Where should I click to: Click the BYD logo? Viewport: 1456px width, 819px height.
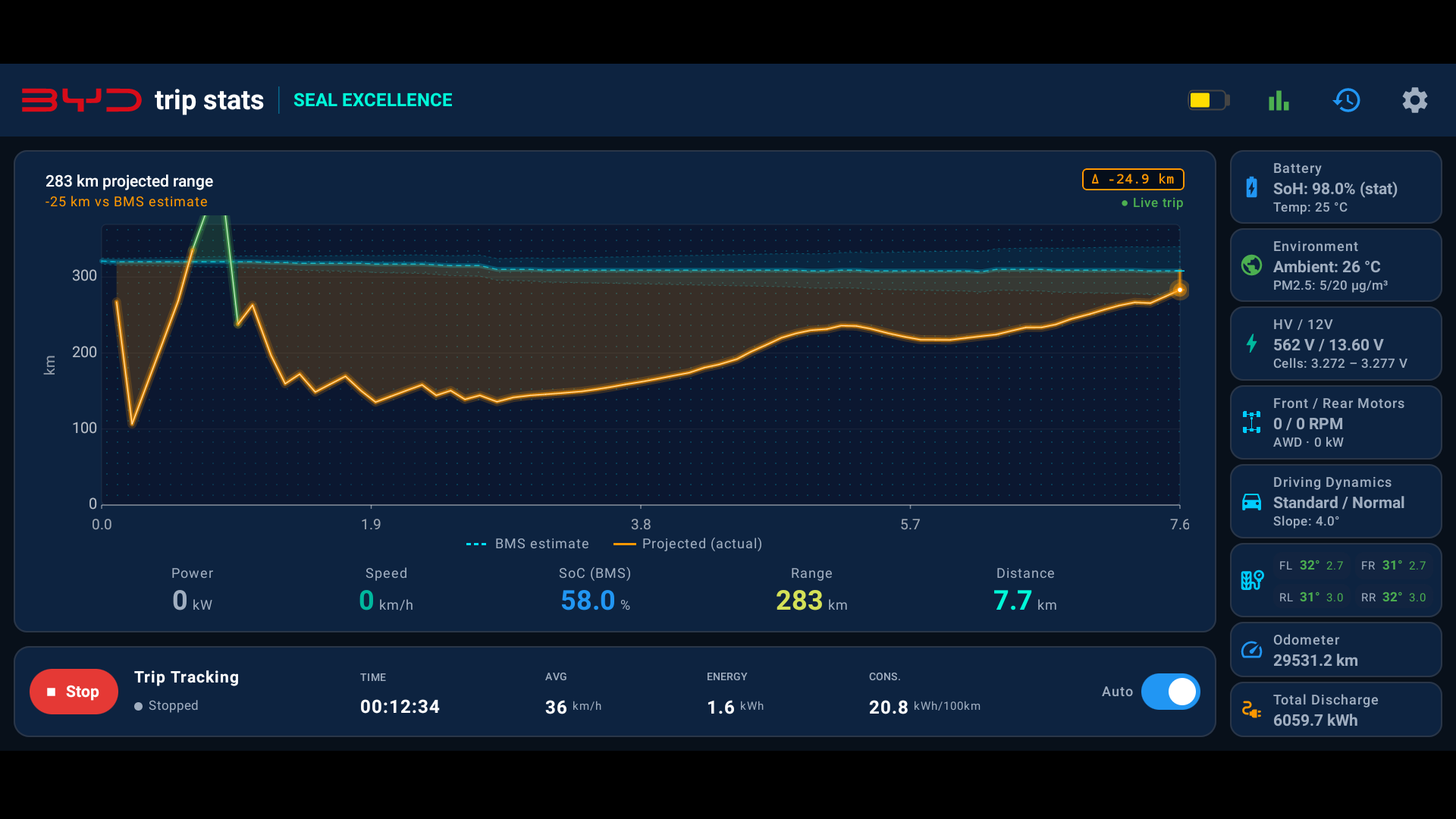coord(81,100)
